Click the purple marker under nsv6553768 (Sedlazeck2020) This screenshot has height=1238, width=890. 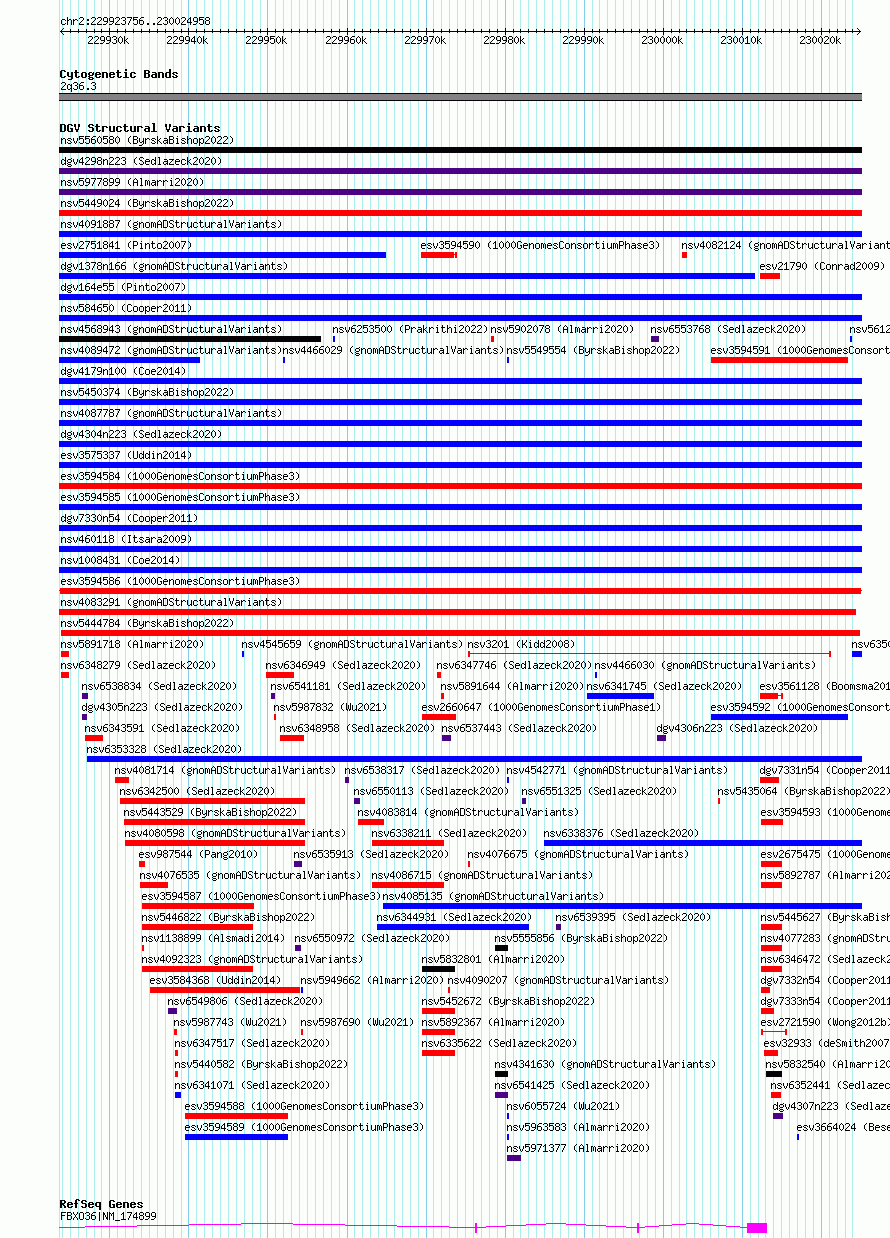pyautogui.click(x=655, y=339)
